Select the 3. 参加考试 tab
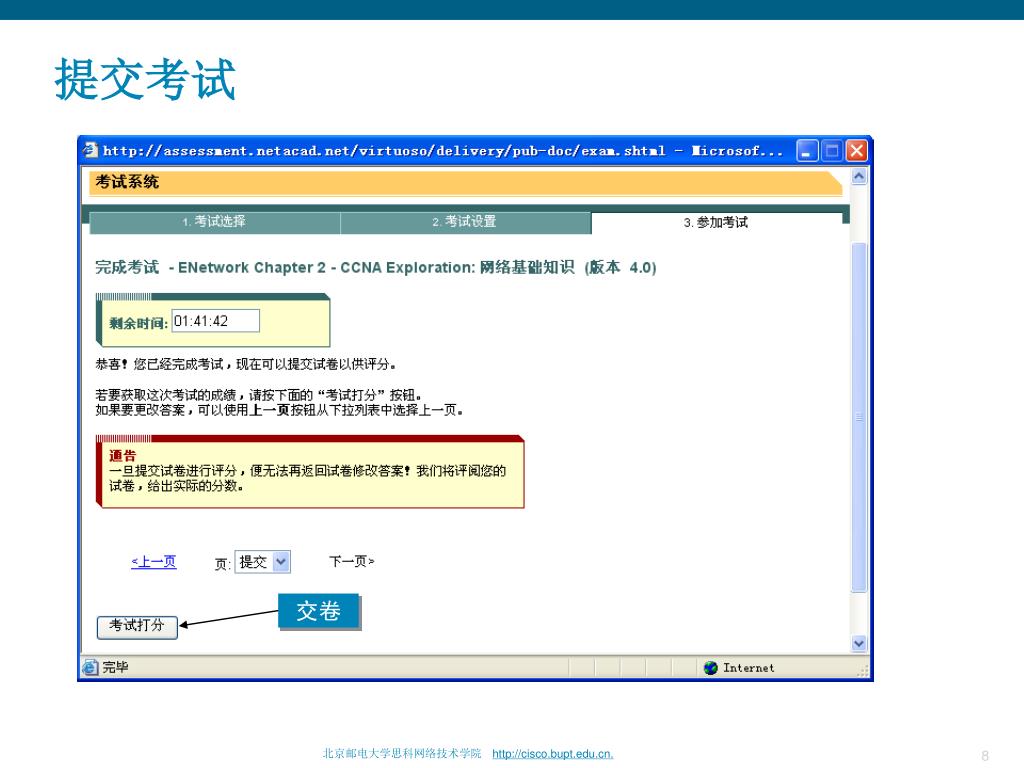This screenshot has width=1024, height=768. [716, 223]
